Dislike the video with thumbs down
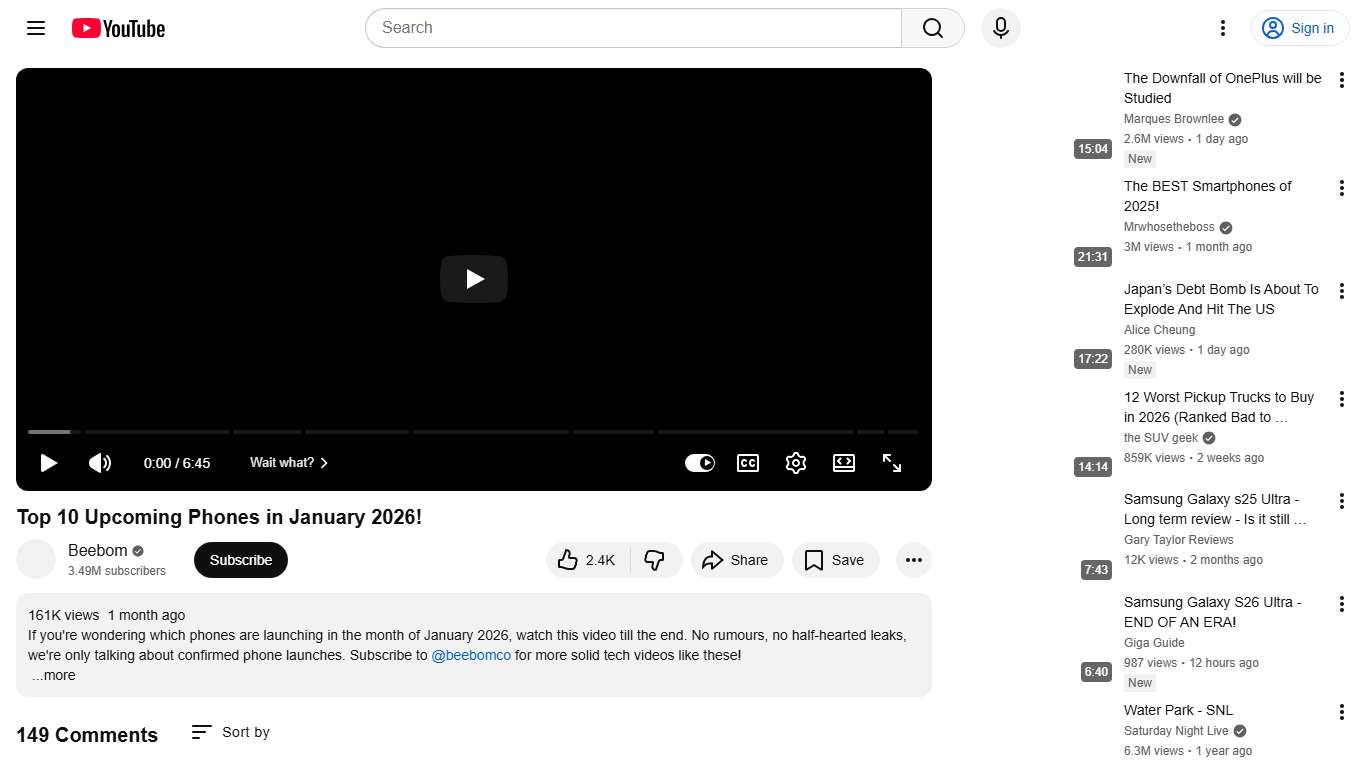1366x768 pixels. (655, 560)
